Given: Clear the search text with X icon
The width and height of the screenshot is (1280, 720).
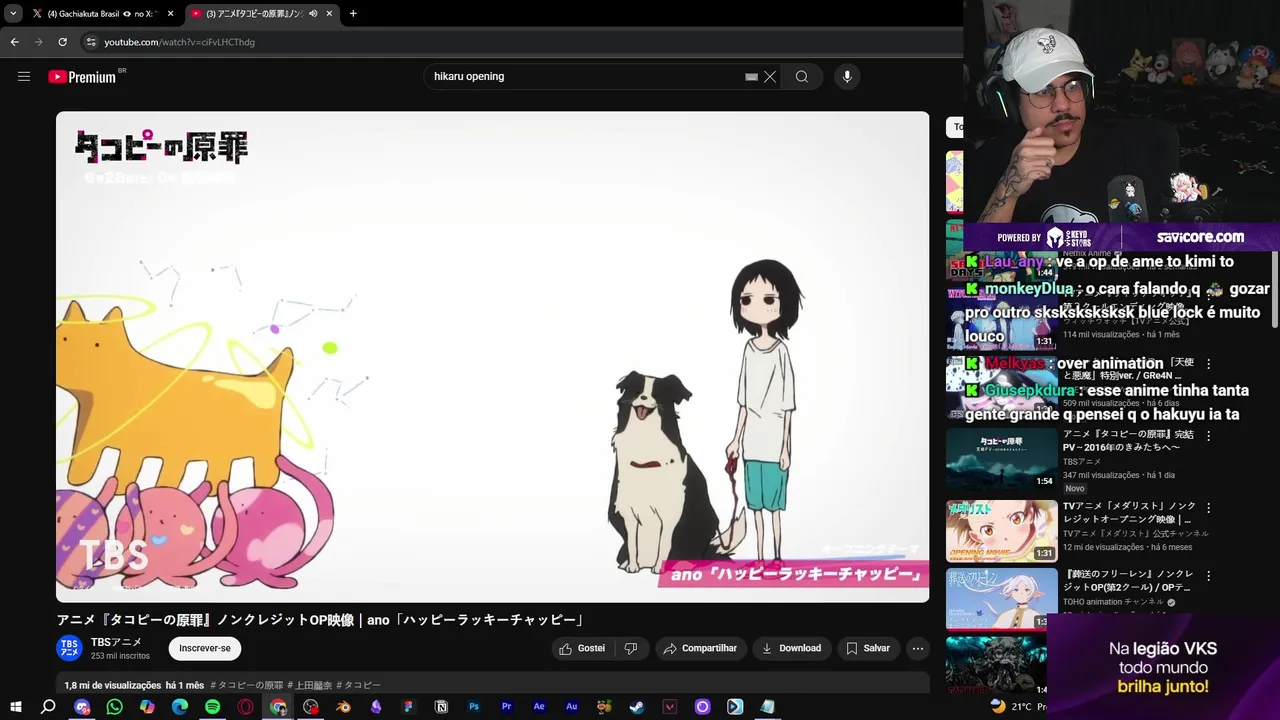Looking at the screenshot, I should [x=770, y=77].
